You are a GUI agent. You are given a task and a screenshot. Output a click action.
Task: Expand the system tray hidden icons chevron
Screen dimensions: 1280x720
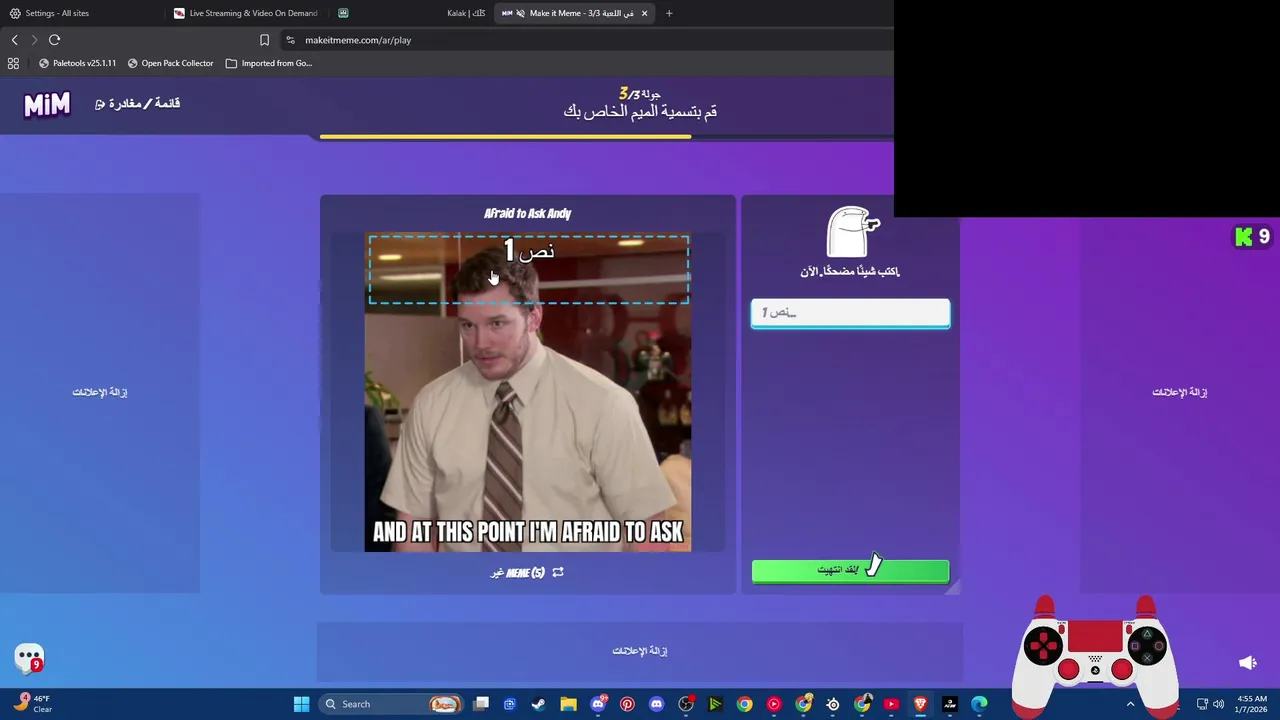point(1131,704)
